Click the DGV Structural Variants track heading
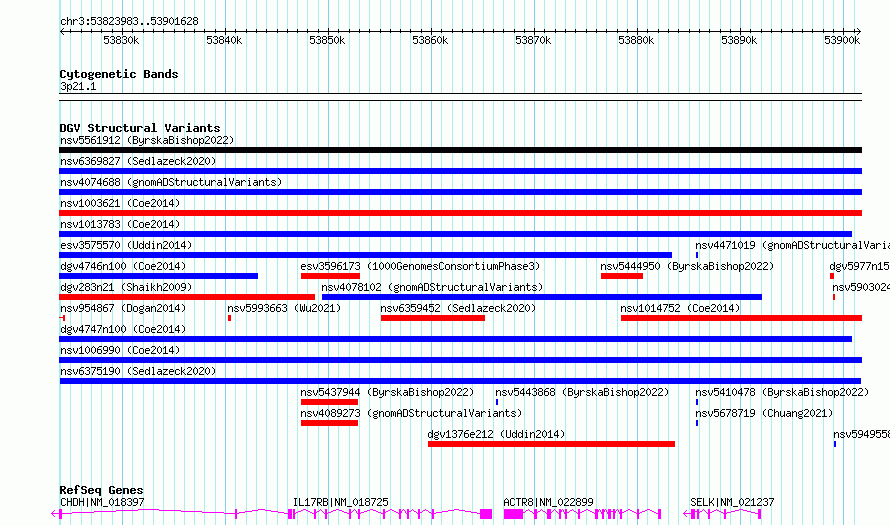The image size is (890, 525). (140, 128)
